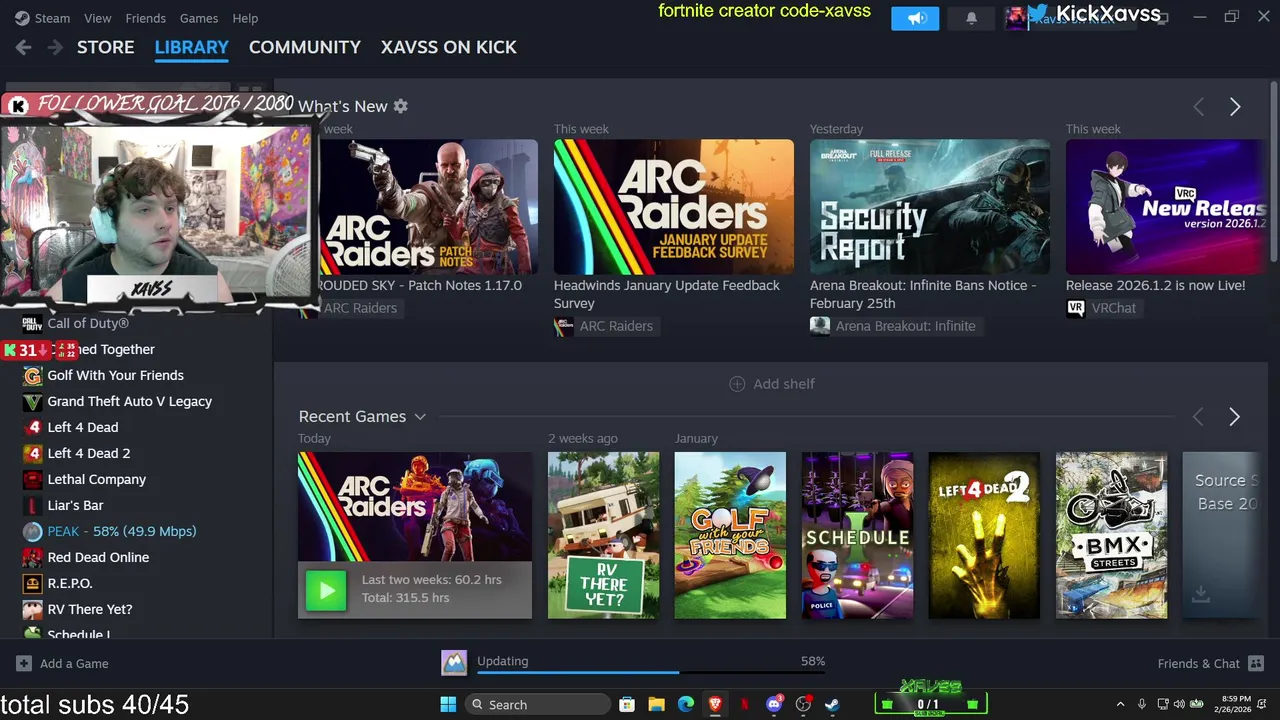Show hidden system tray icons chevron
Viewport: 1280px width, 720px height.
pyautogui.click(x=1120, y=704)
